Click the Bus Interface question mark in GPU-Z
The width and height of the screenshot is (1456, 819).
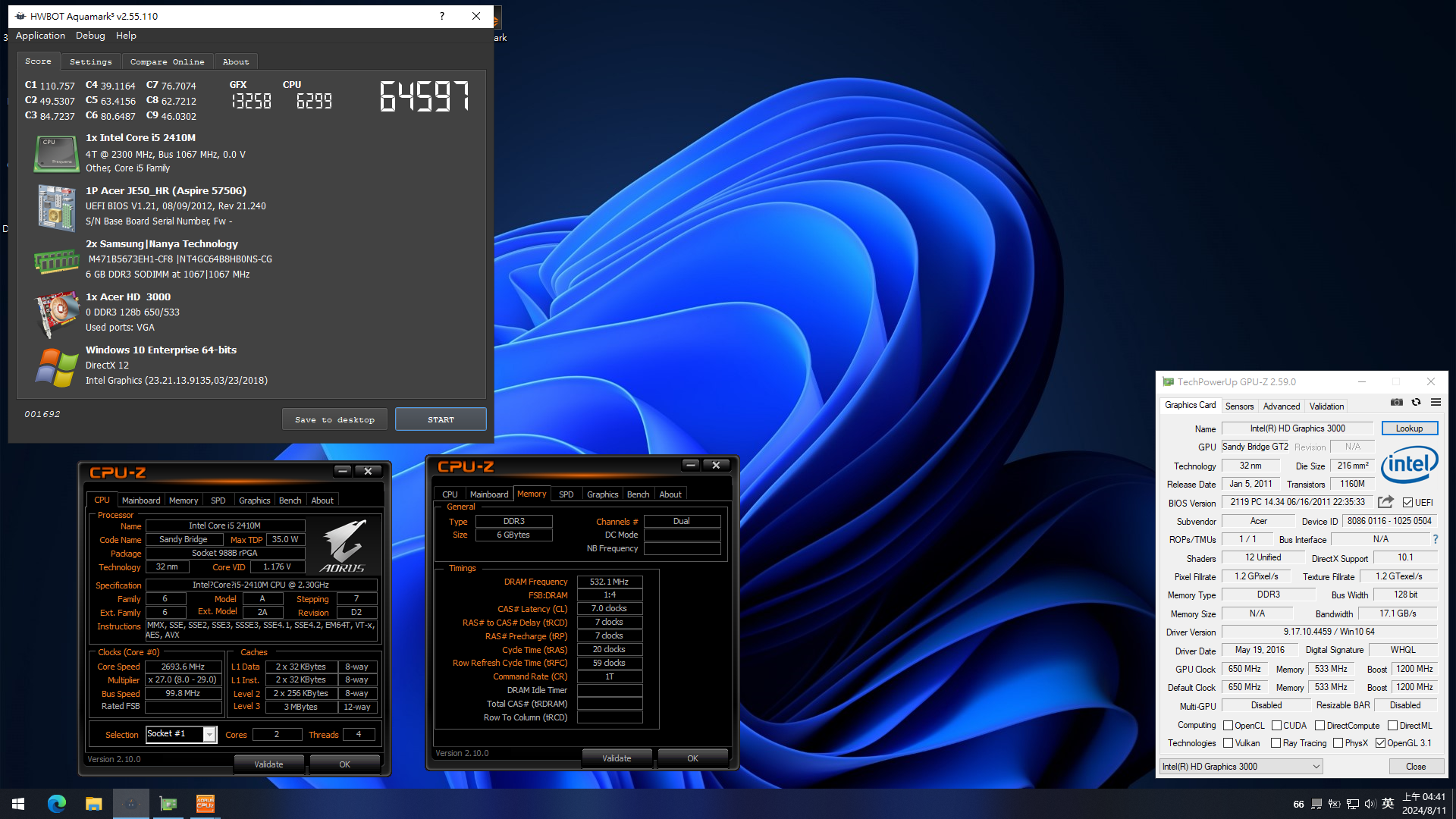pyautogui.click(x=1435, y=539)
